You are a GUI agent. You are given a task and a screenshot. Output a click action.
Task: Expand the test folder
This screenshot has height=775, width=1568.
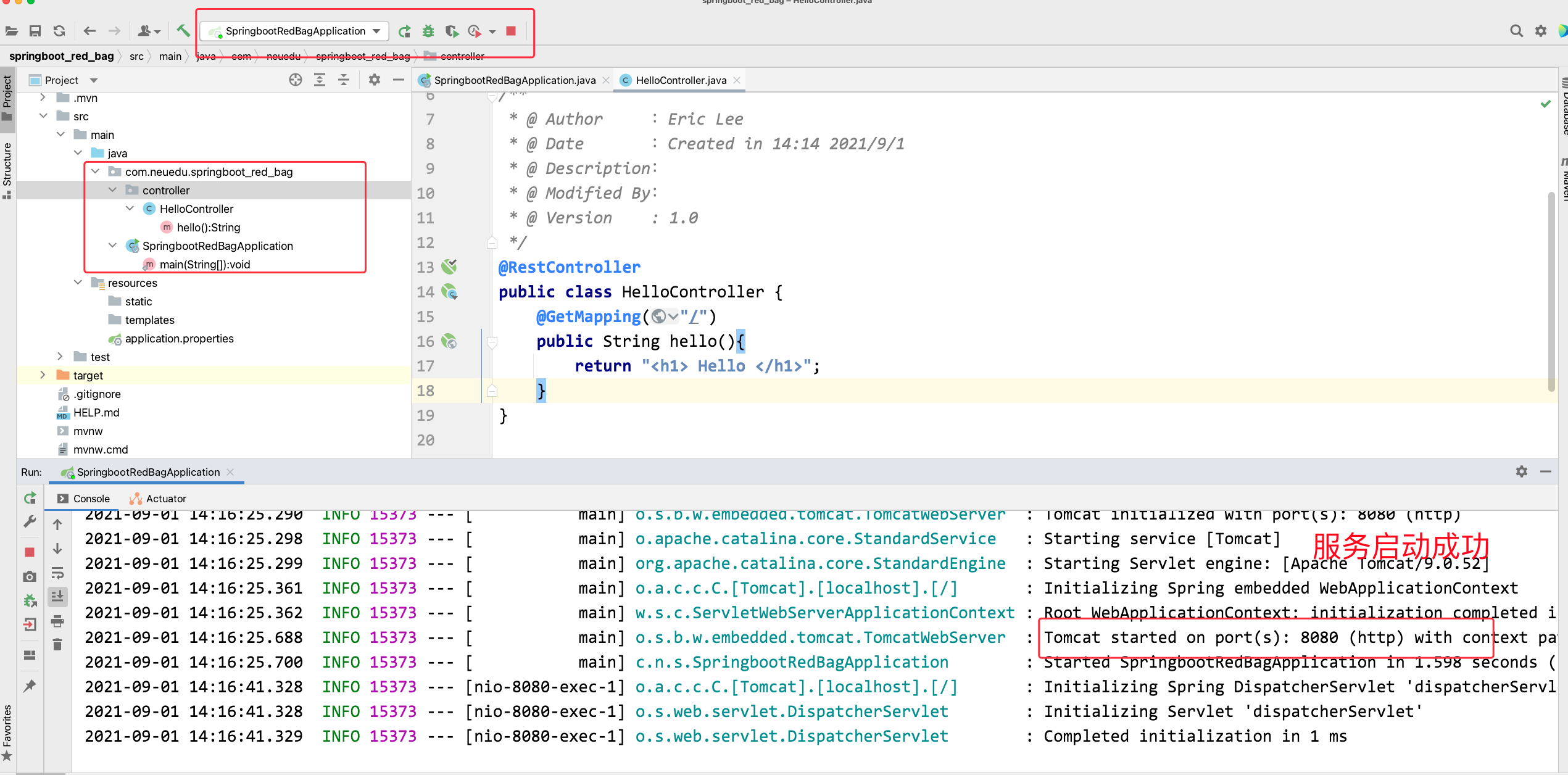(x=60, y=357)
